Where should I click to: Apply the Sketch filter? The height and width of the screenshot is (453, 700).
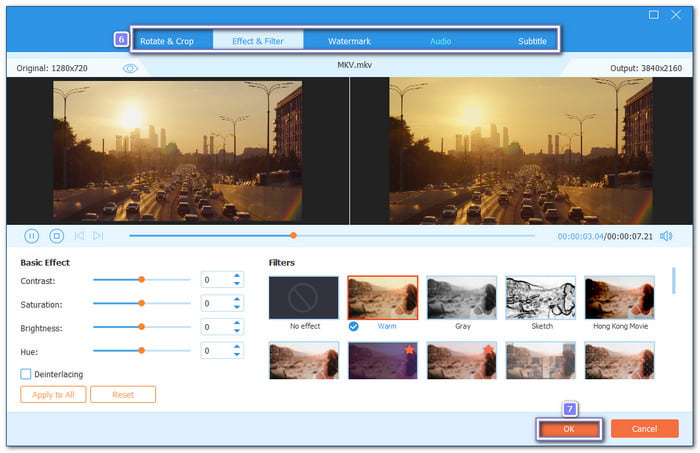pyautogui.click(x=541, y=298)
